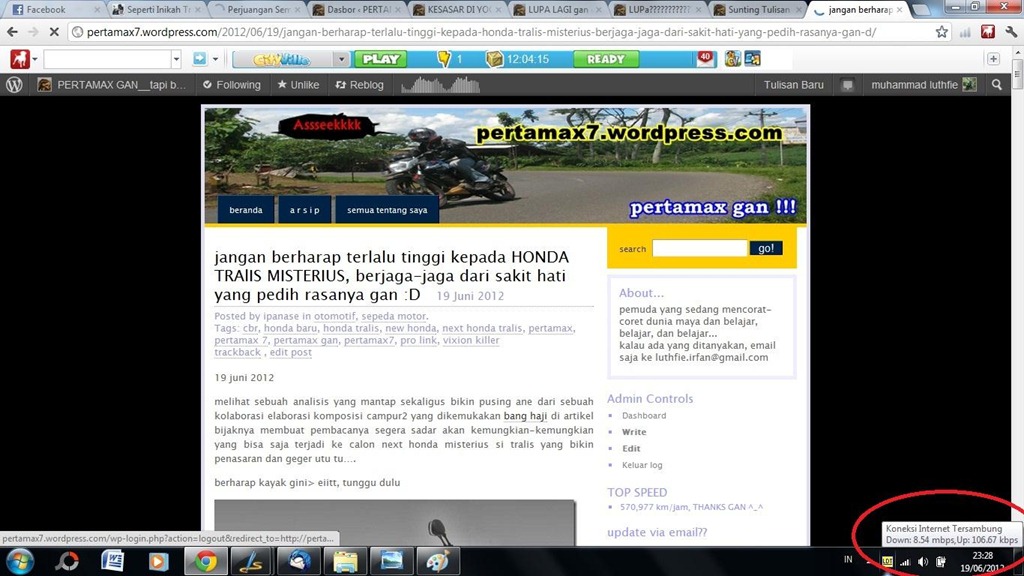Viewport: 1024px width, 576px height.
Task: Open the search icon in WordPress admin bar
Action: [997, 85]
